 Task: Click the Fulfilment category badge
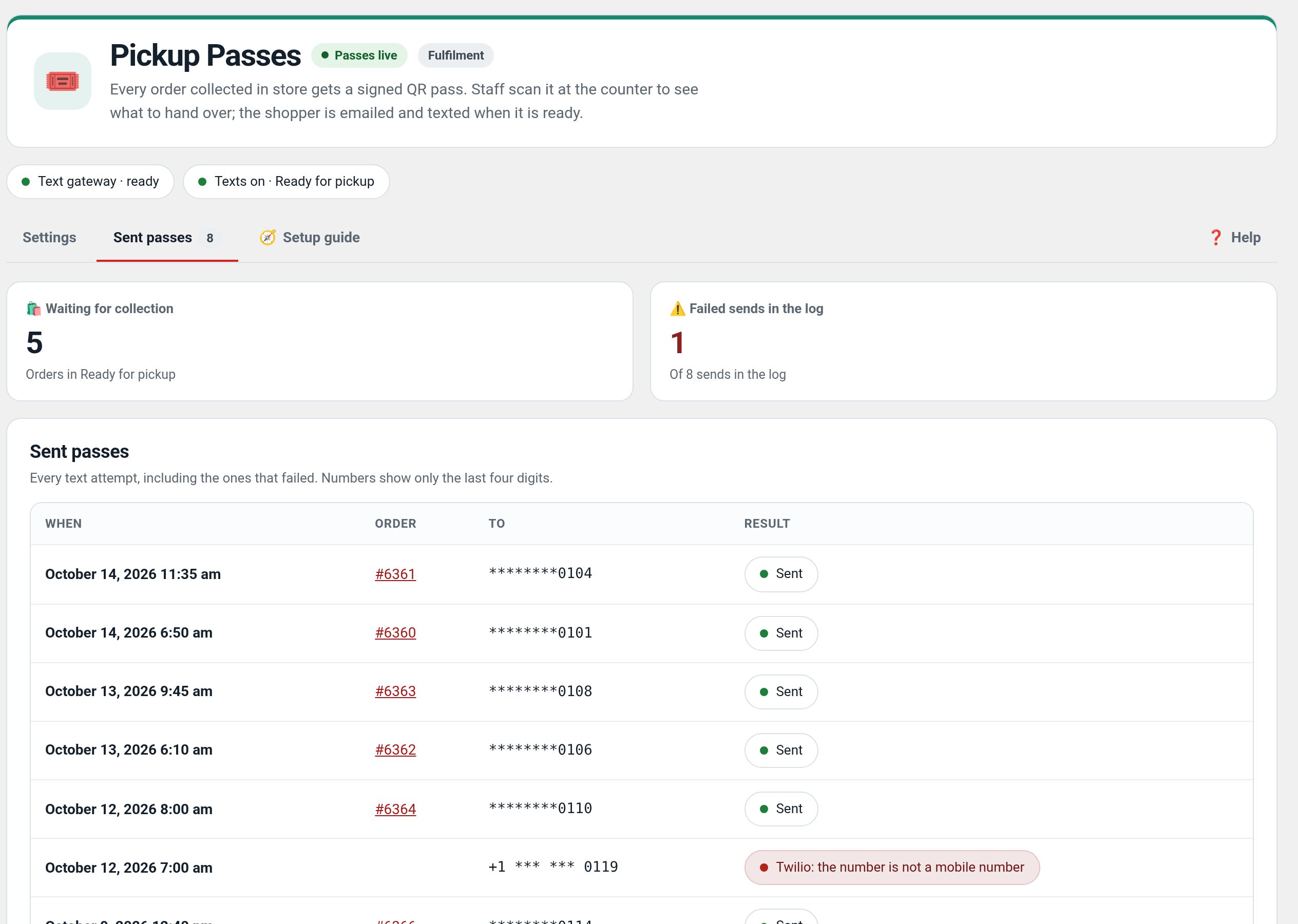point(456,55)
